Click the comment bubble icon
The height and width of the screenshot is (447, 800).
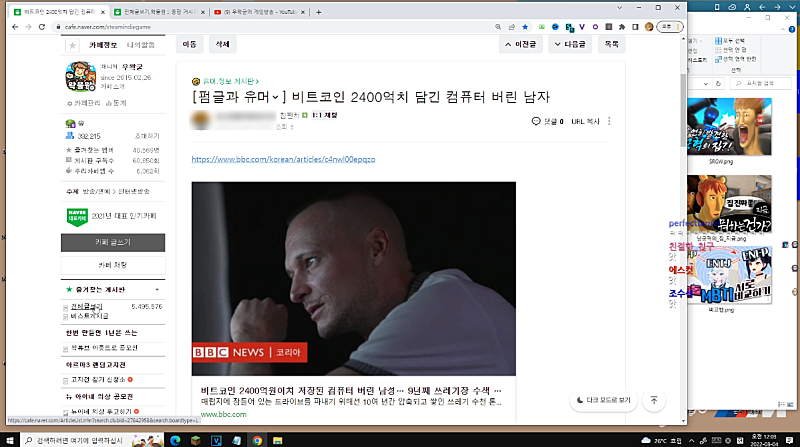[x=536, y=121]
